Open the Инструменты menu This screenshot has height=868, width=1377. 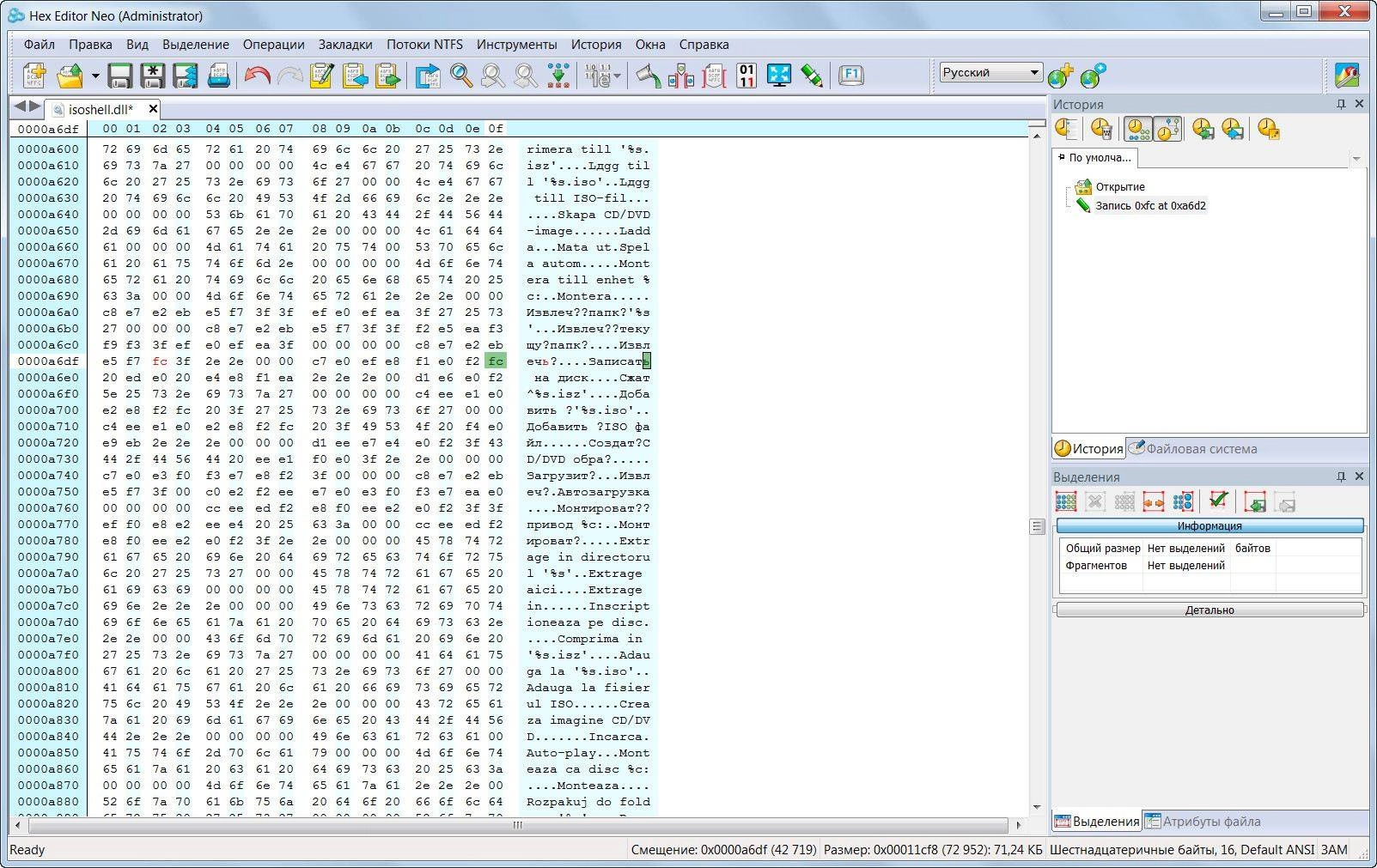pyautogui.click(x=517, y=45)
